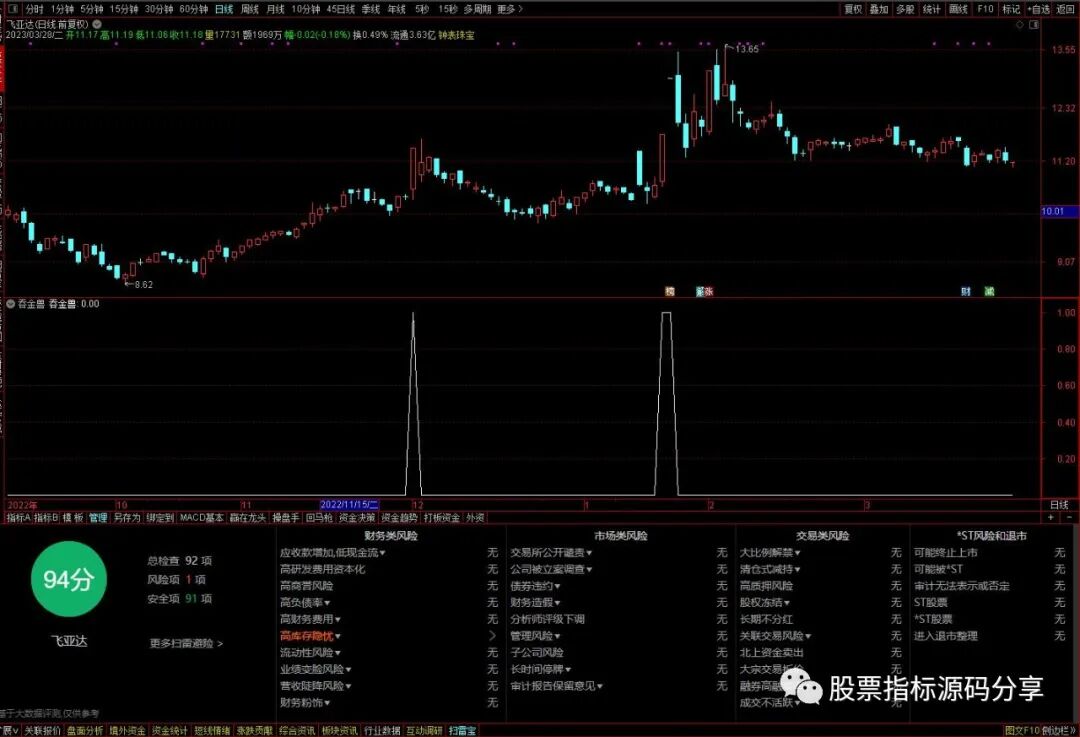Open the 更多扫雷避险 link
Viewport: 1080px width, 737px height.
tap(186, 643)
